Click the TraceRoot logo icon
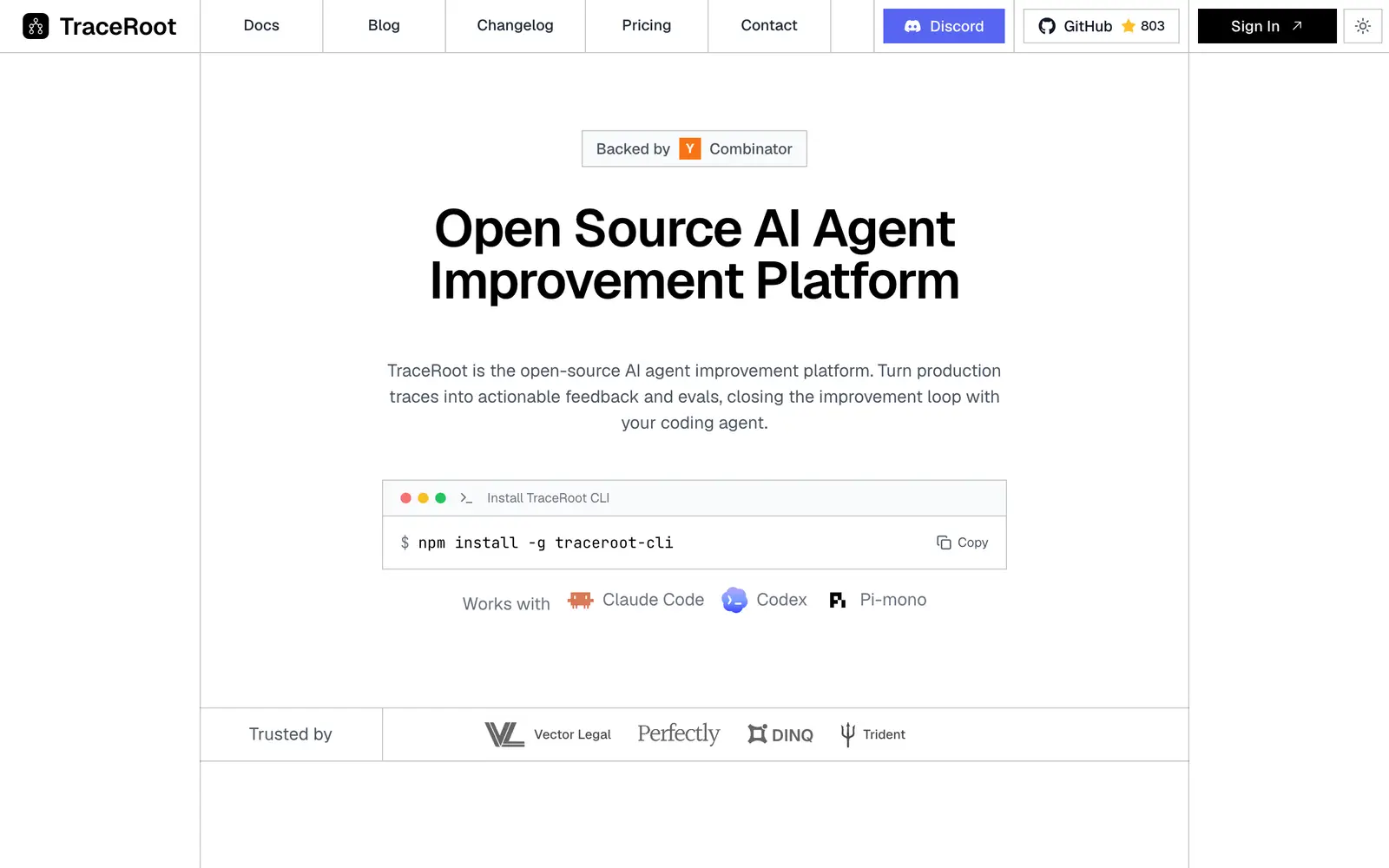 point(36,26)
